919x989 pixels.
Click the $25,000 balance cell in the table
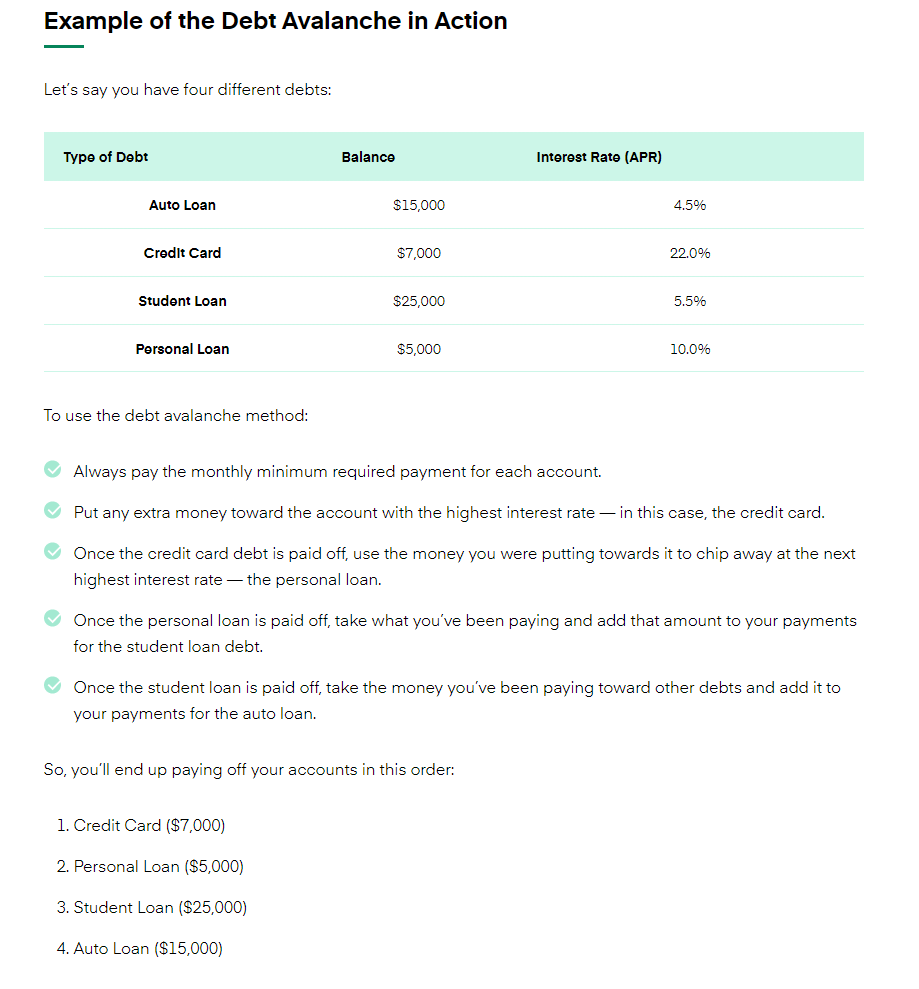tap(419, 301)
